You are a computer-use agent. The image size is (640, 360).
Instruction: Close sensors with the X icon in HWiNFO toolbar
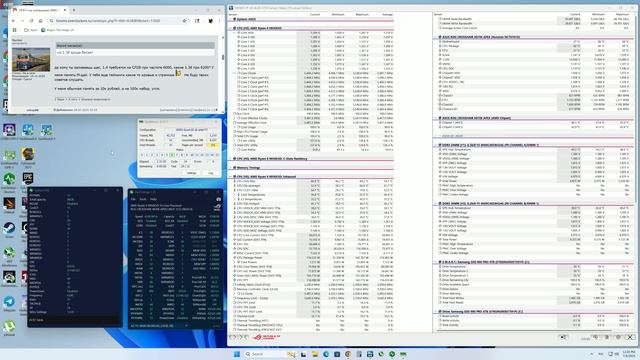coord(630,337)
